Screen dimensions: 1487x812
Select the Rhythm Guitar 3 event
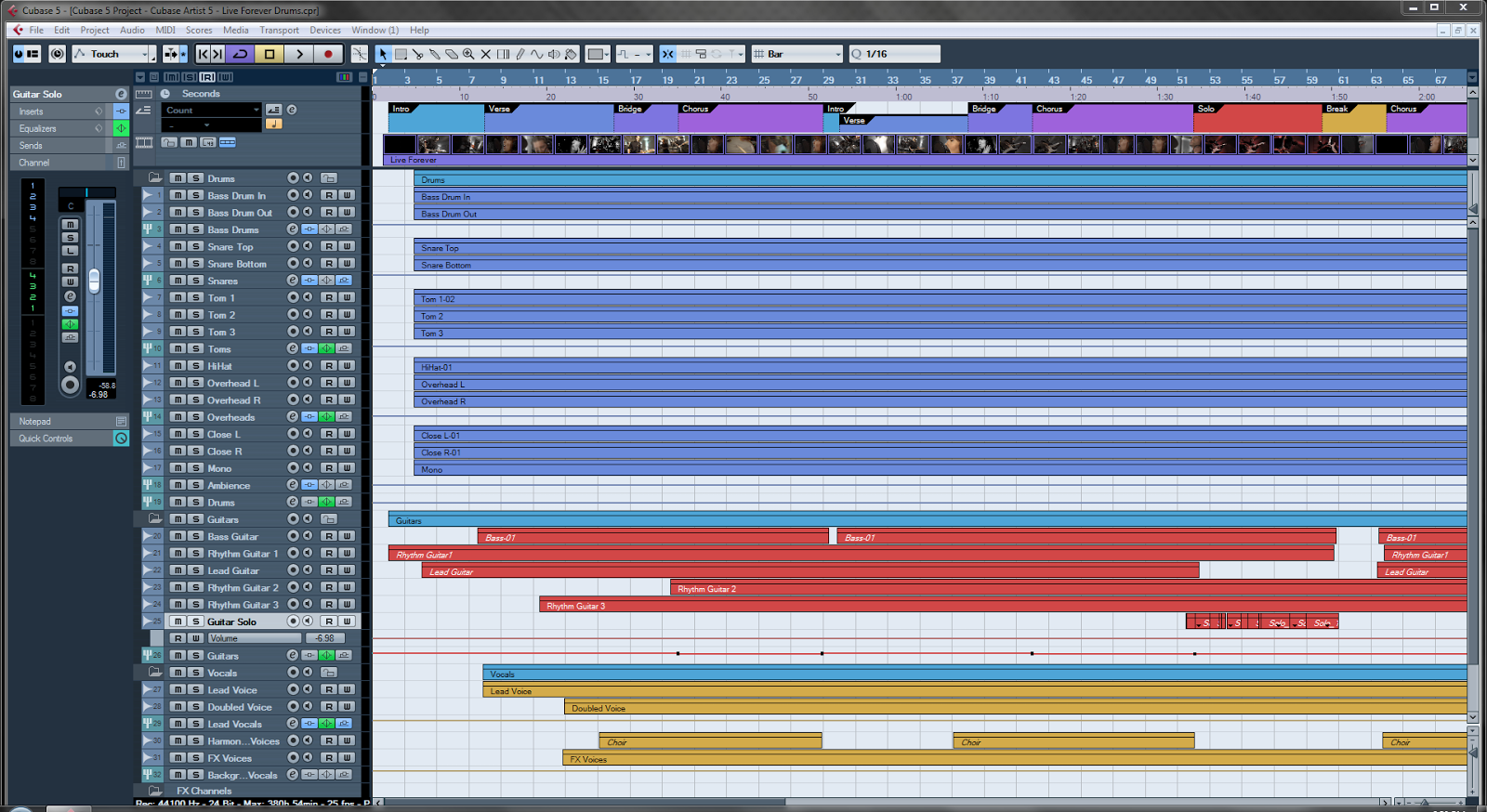click(x=1003, y=605)
